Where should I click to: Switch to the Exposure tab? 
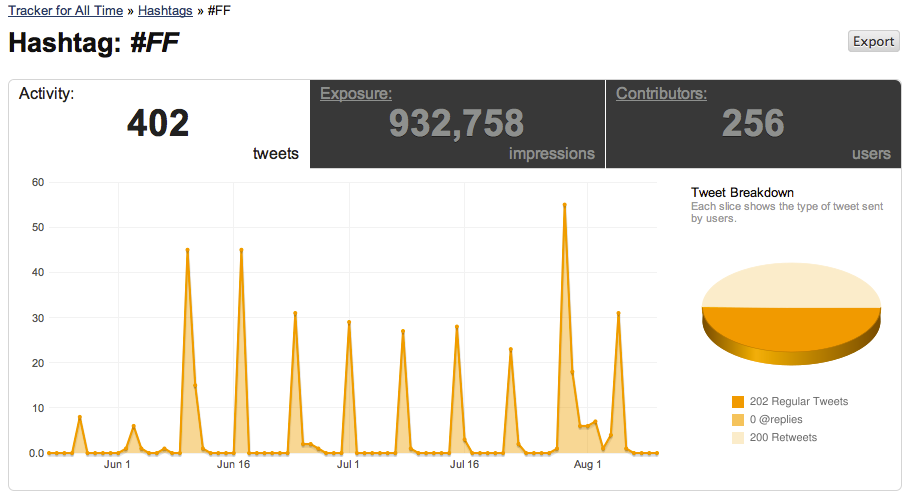click(355, 94)
